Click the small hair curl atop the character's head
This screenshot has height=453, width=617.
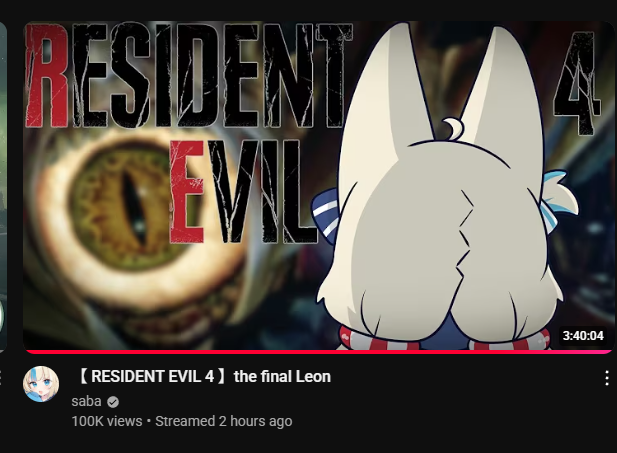pyautogui.click(x=452, y=129)
